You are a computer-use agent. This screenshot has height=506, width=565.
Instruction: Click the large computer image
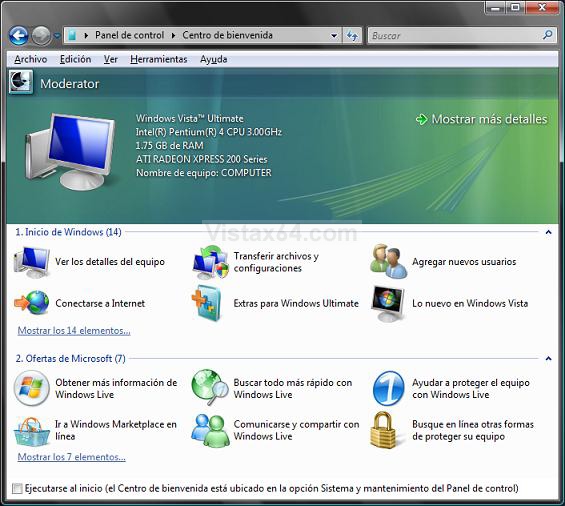coord(70,151)
